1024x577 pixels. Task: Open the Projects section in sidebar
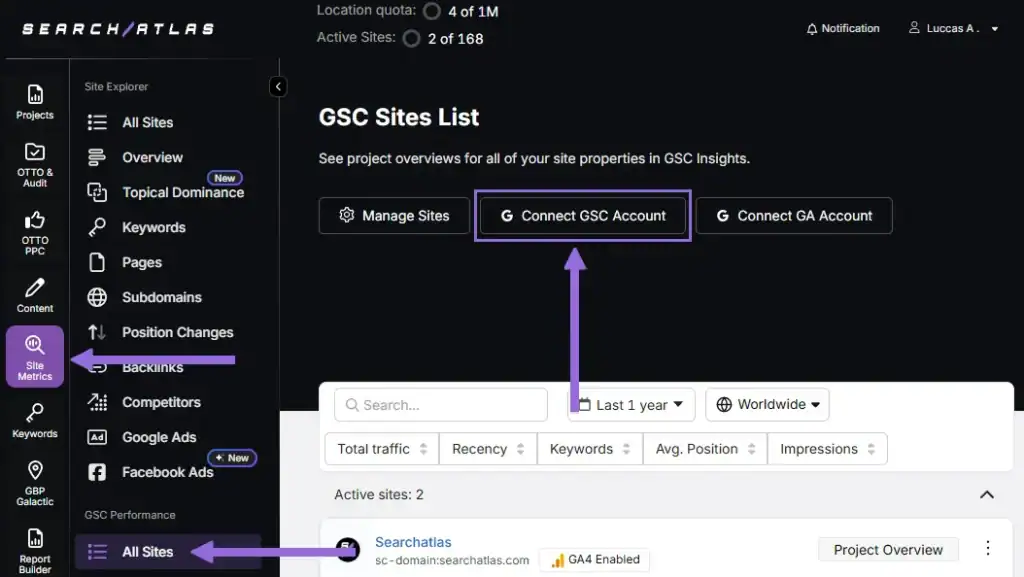click(34, 103)
